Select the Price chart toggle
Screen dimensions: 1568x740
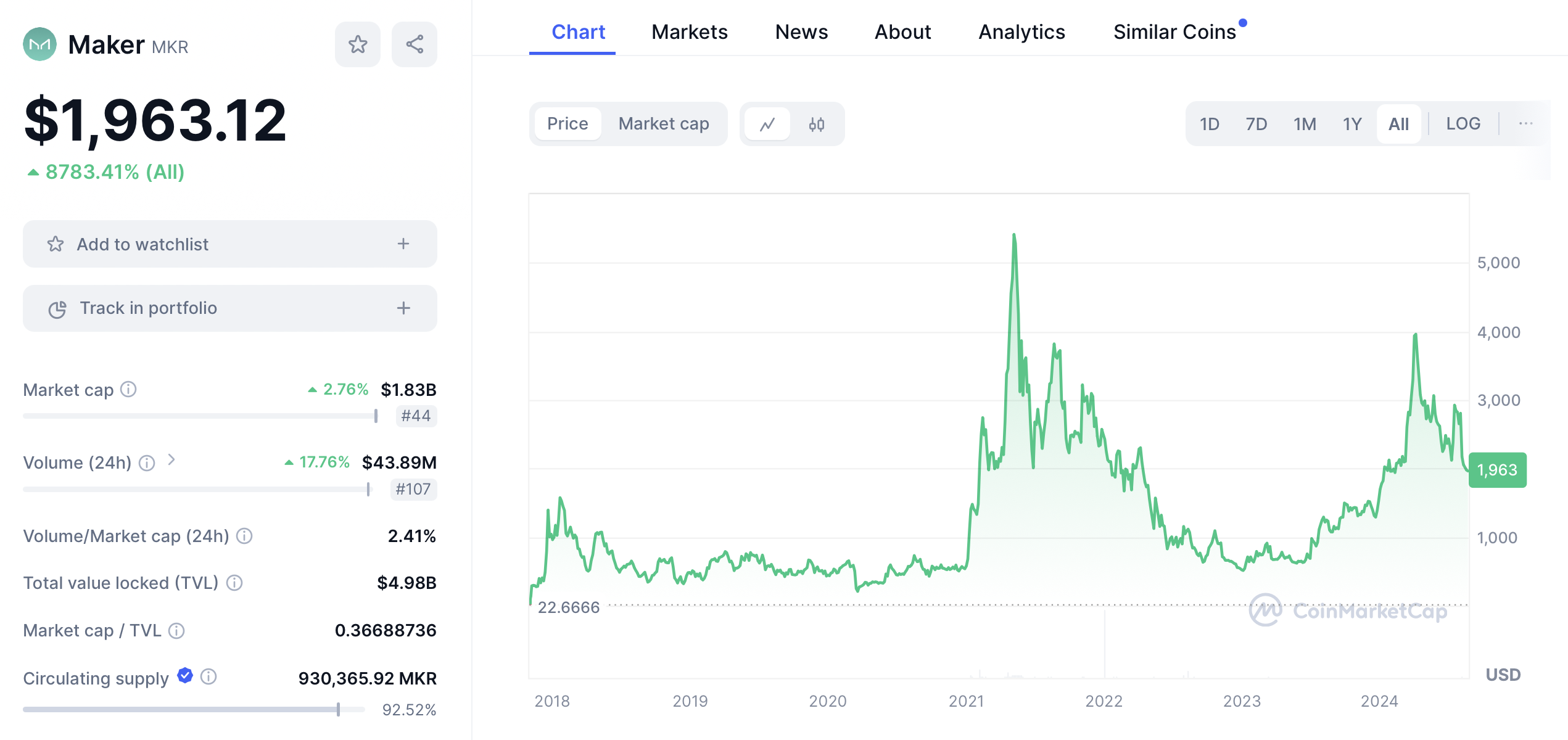click(x=567, y=124)
